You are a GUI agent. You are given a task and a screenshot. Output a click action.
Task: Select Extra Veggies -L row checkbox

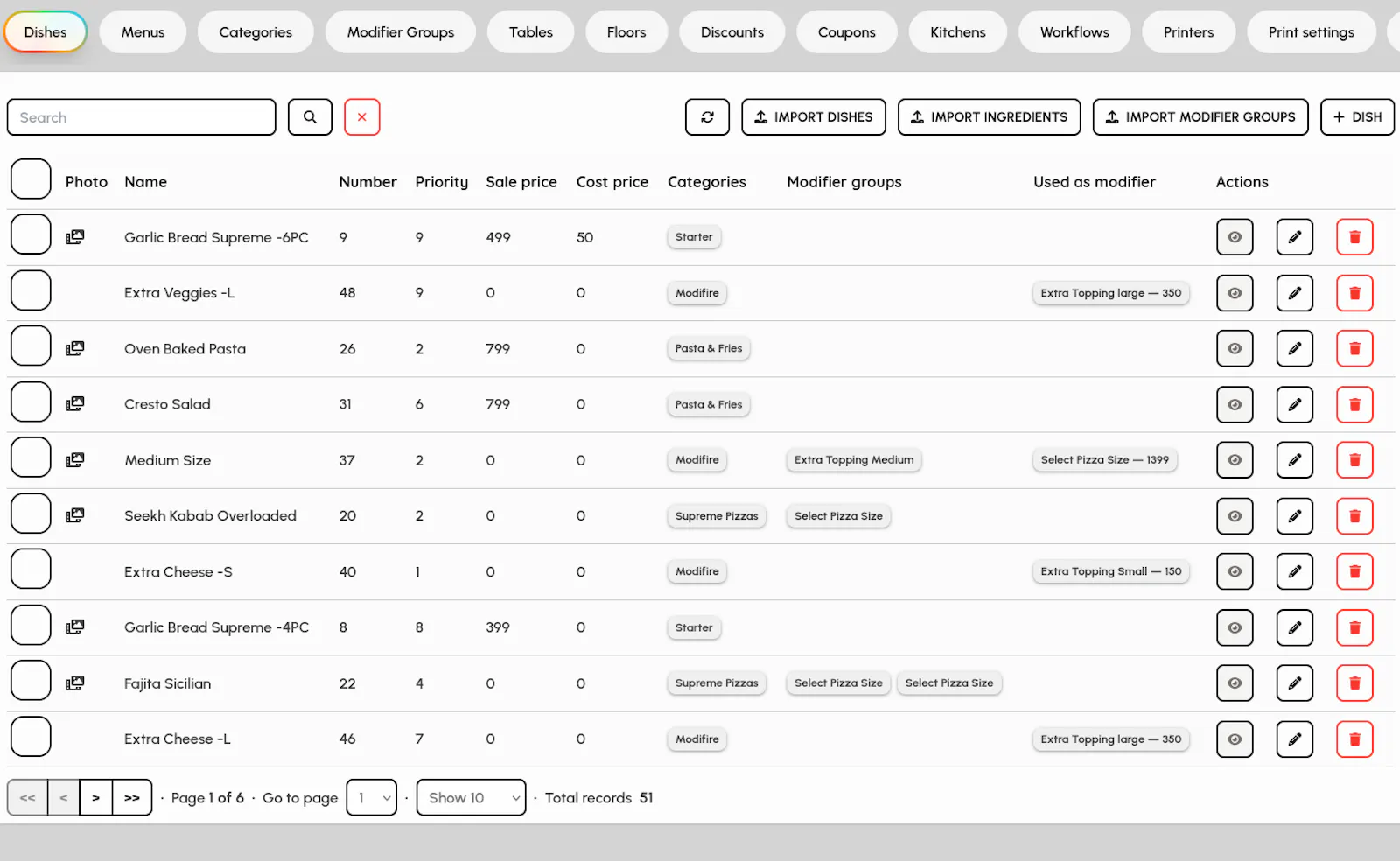point(31,290)
